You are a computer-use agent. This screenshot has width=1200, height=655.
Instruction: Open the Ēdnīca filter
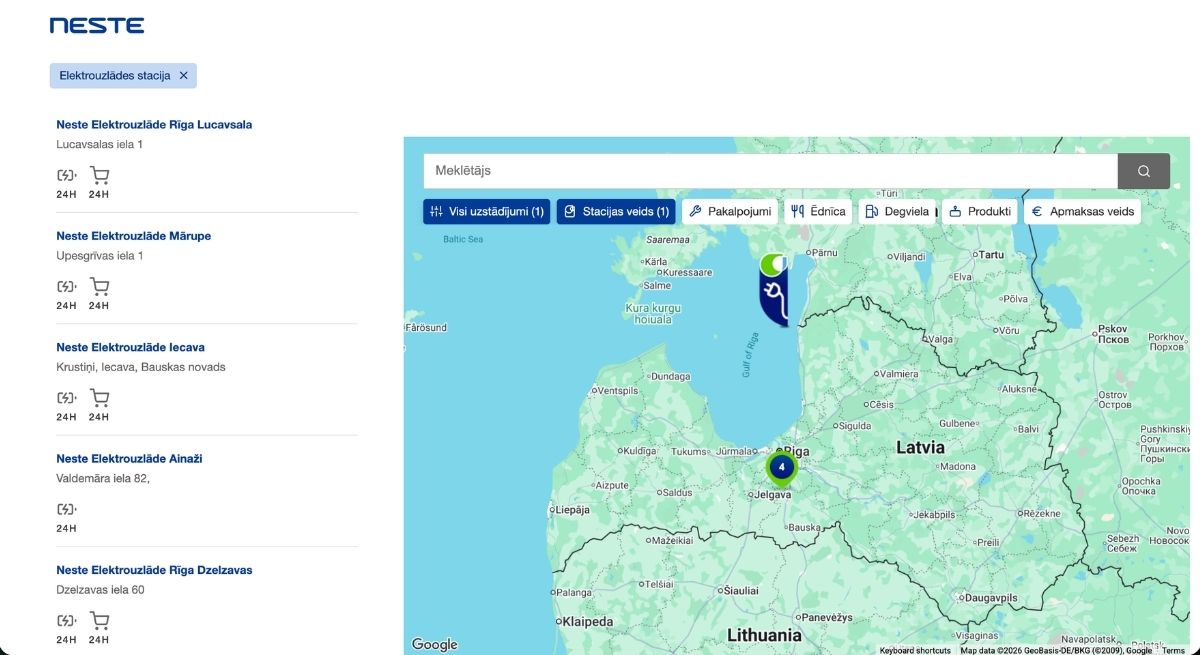click(x=818, y=212)
